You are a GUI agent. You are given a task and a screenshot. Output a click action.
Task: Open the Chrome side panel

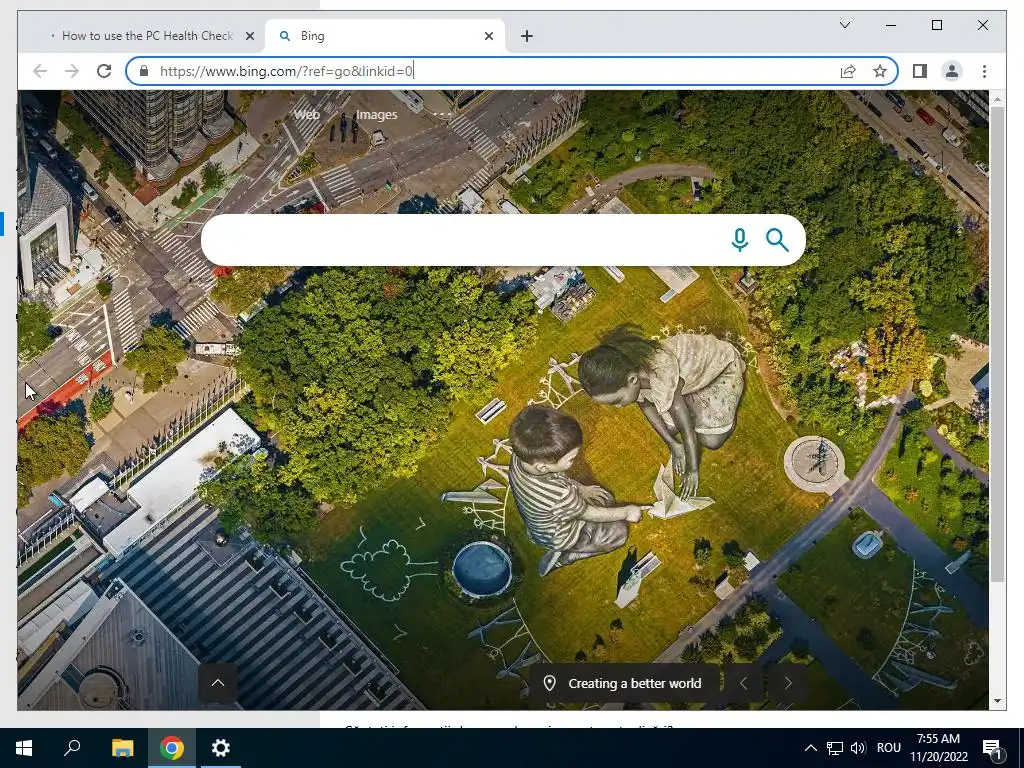tap(920, 71)
